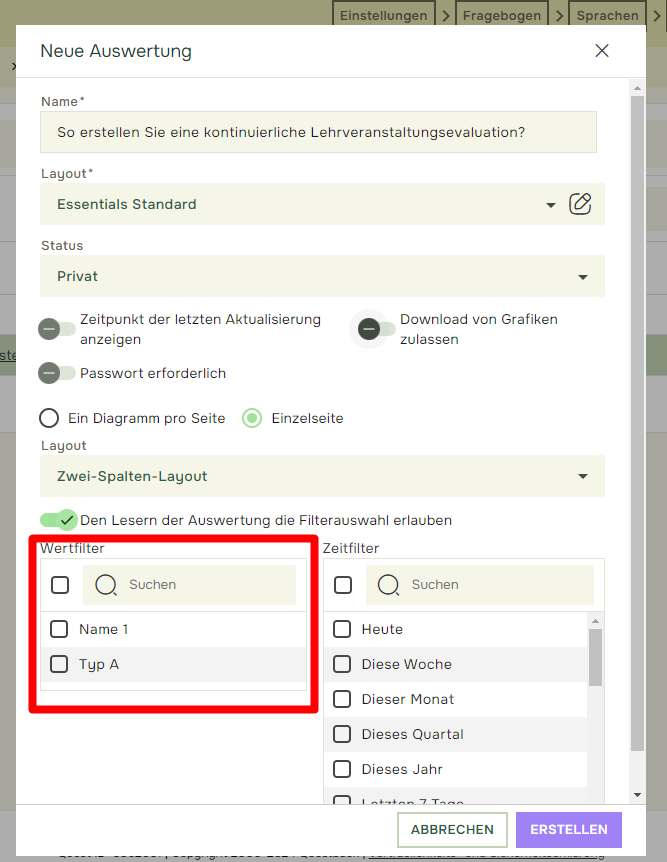Click the Typ A label text
Viewport: 667px width, 862px height.
tap(99, 665)
